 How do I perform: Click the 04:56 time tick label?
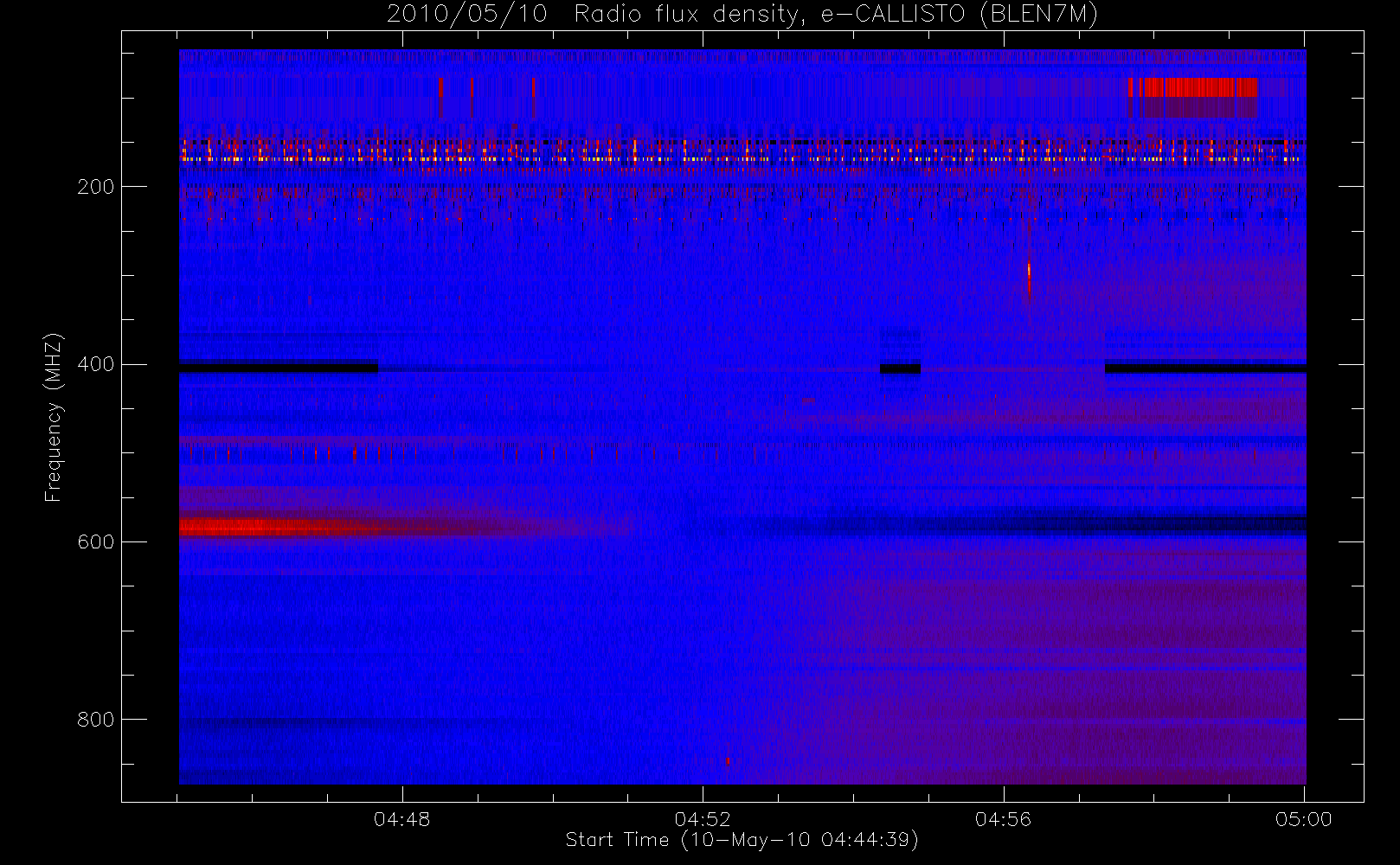[x=1004, y=819]
